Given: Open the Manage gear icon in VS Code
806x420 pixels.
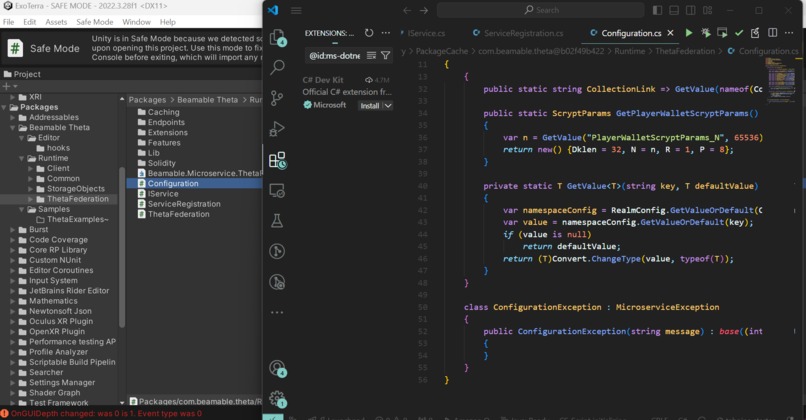Looking at the screenshot, I should tap(278, 399).
